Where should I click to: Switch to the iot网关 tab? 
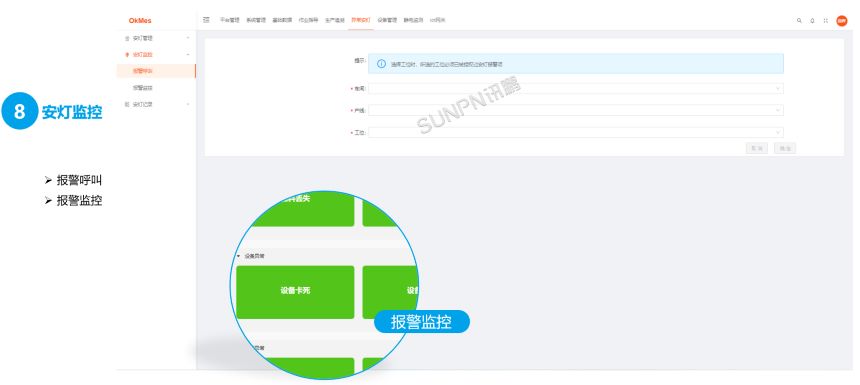click(x=438, y=20)
